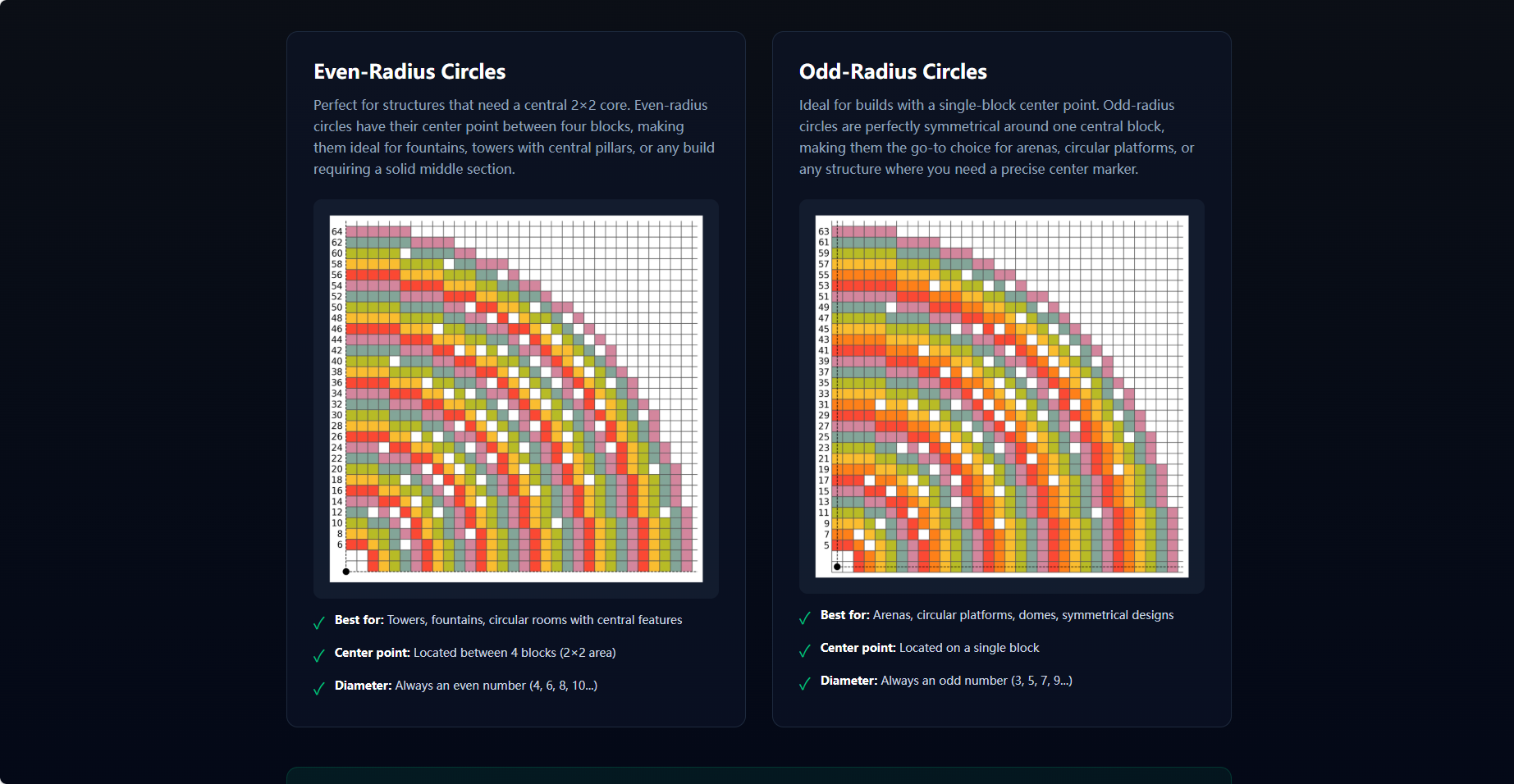The image size is (1514, 784).
Task: Click the checkmark near single block center point
Action: point(804,651)
